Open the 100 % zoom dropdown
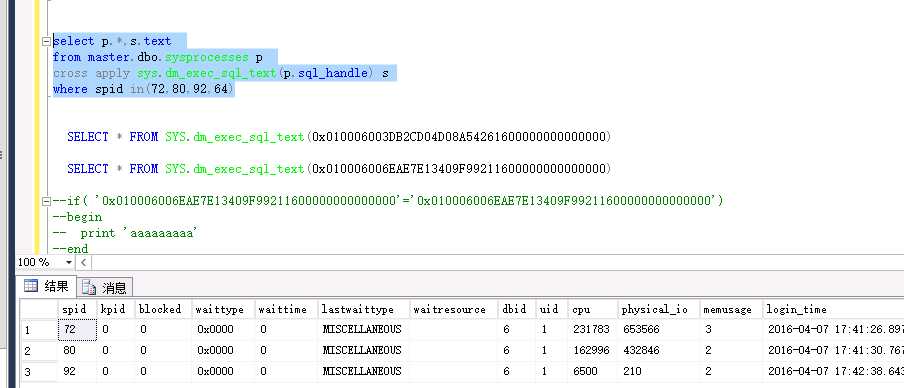Image resolution: width=904 pixels, height=388 pixels. 69,263
